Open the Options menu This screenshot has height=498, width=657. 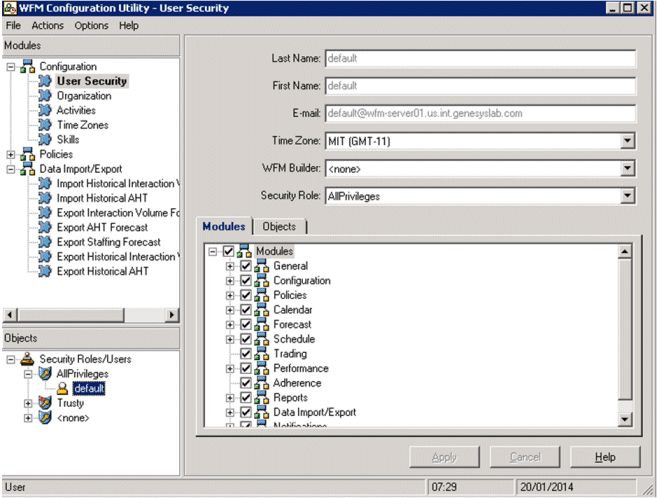coord(91,25)
